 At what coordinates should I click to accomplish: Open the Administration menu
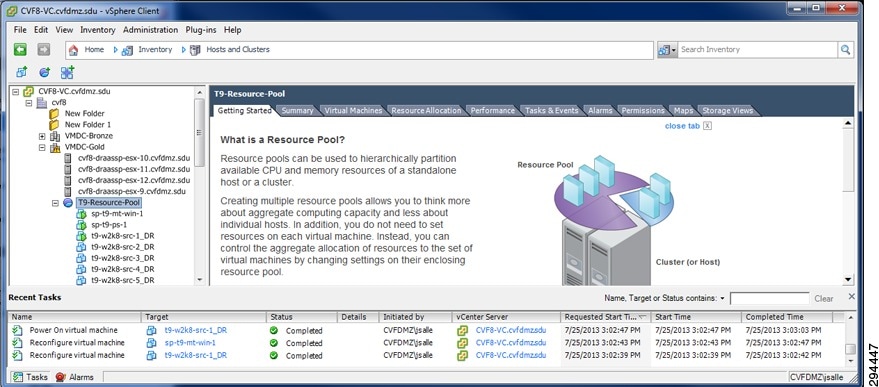click(x=150, y=30)
